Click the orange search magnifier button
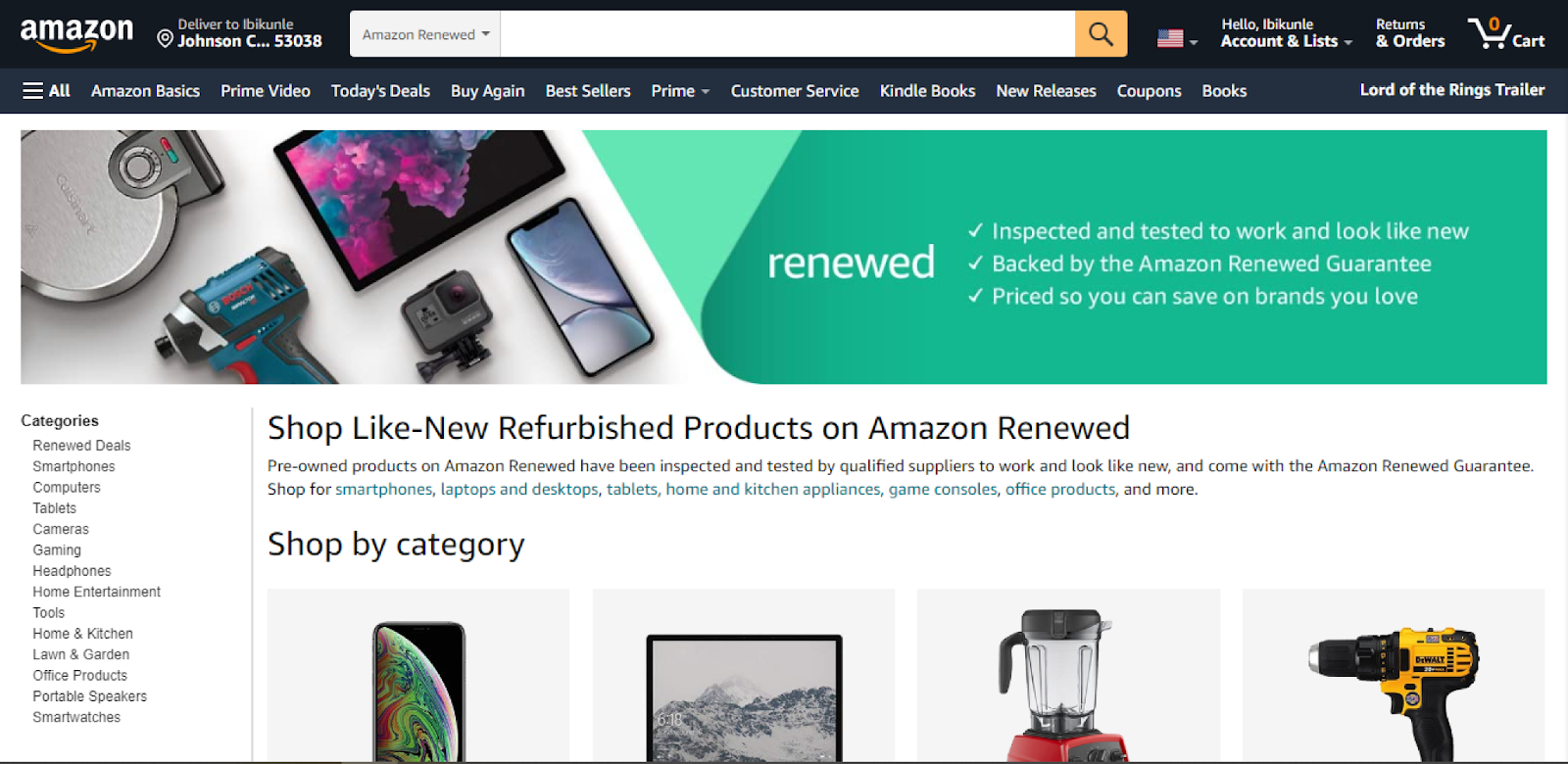 click(x=1101, y=34)
